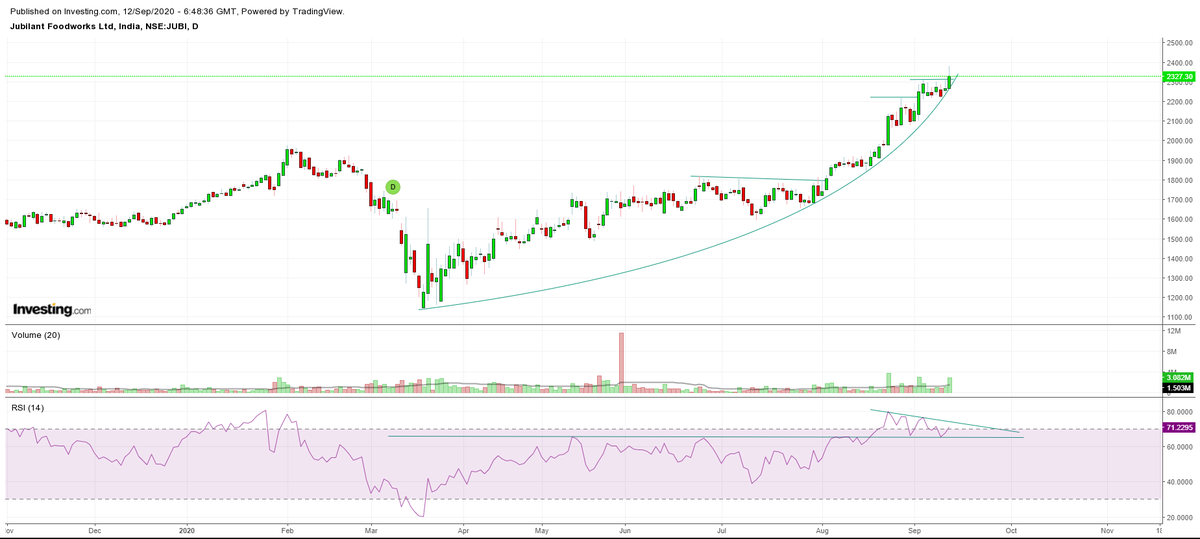Click the green 2327.30 current price tag
Screen dimensions: 1200x539
point(1180,76)
